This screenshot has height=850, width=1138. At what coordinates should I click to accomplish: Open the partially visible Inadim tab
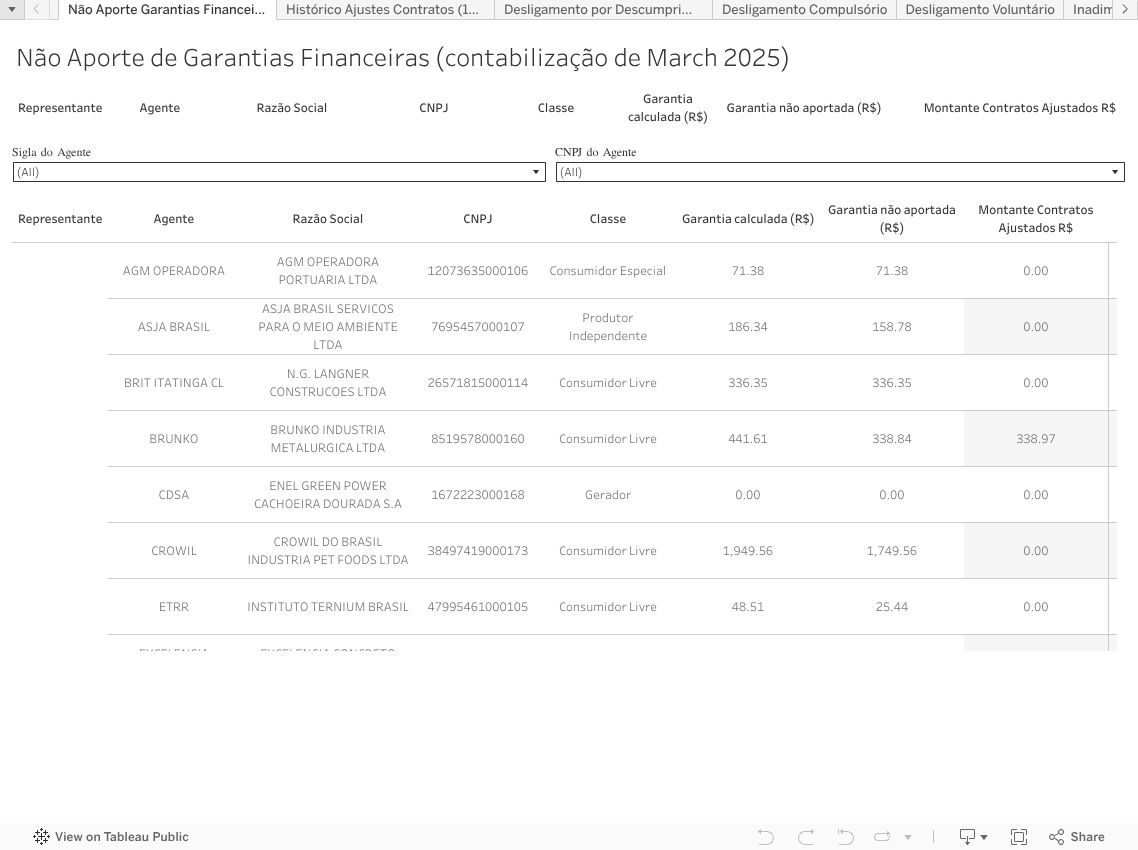(x=1091, y=9)
